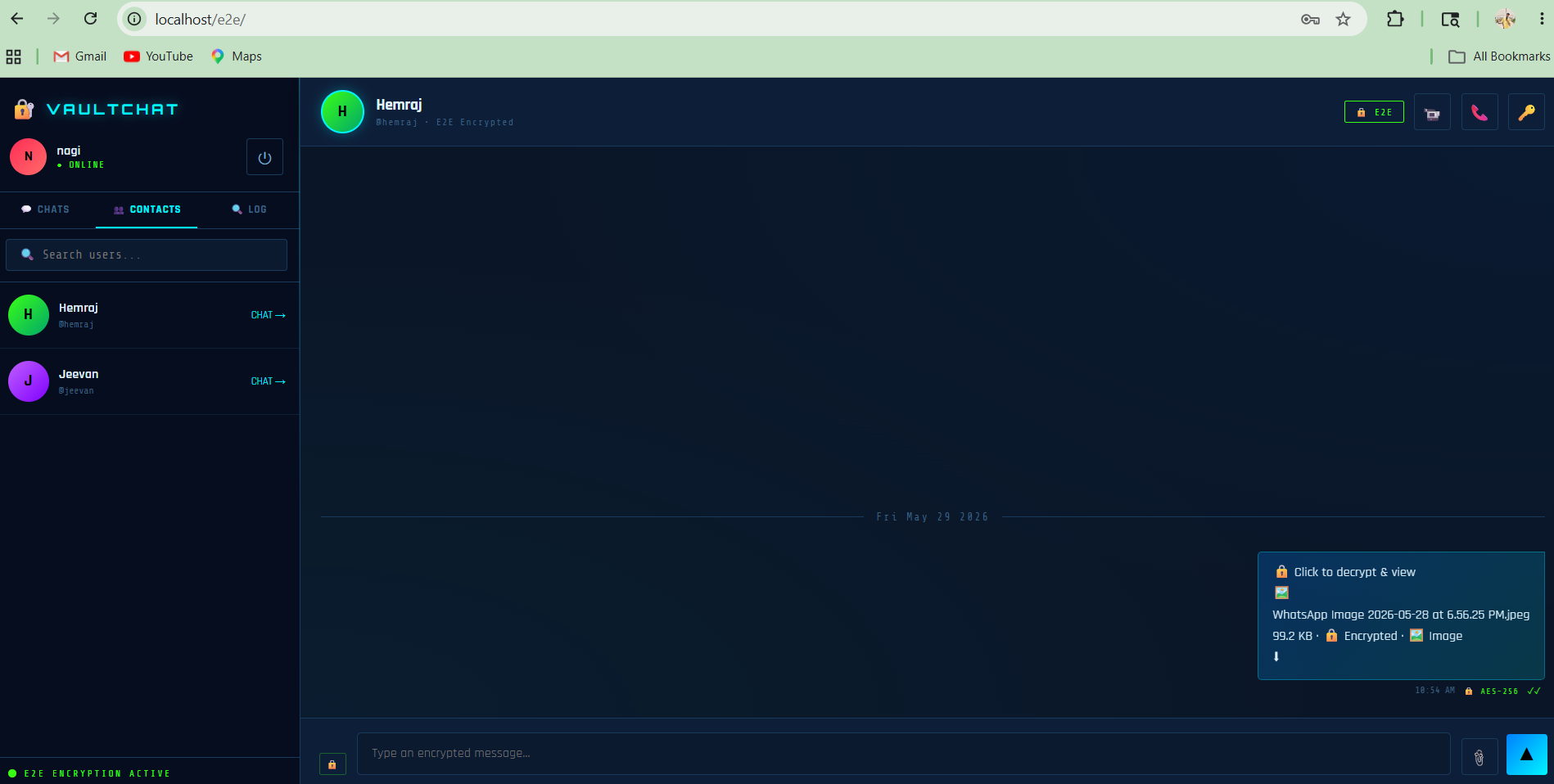Download the WhatsApp image attachment
Viewport: 1554px width, 784px height.
click(x=1276, y=656)
